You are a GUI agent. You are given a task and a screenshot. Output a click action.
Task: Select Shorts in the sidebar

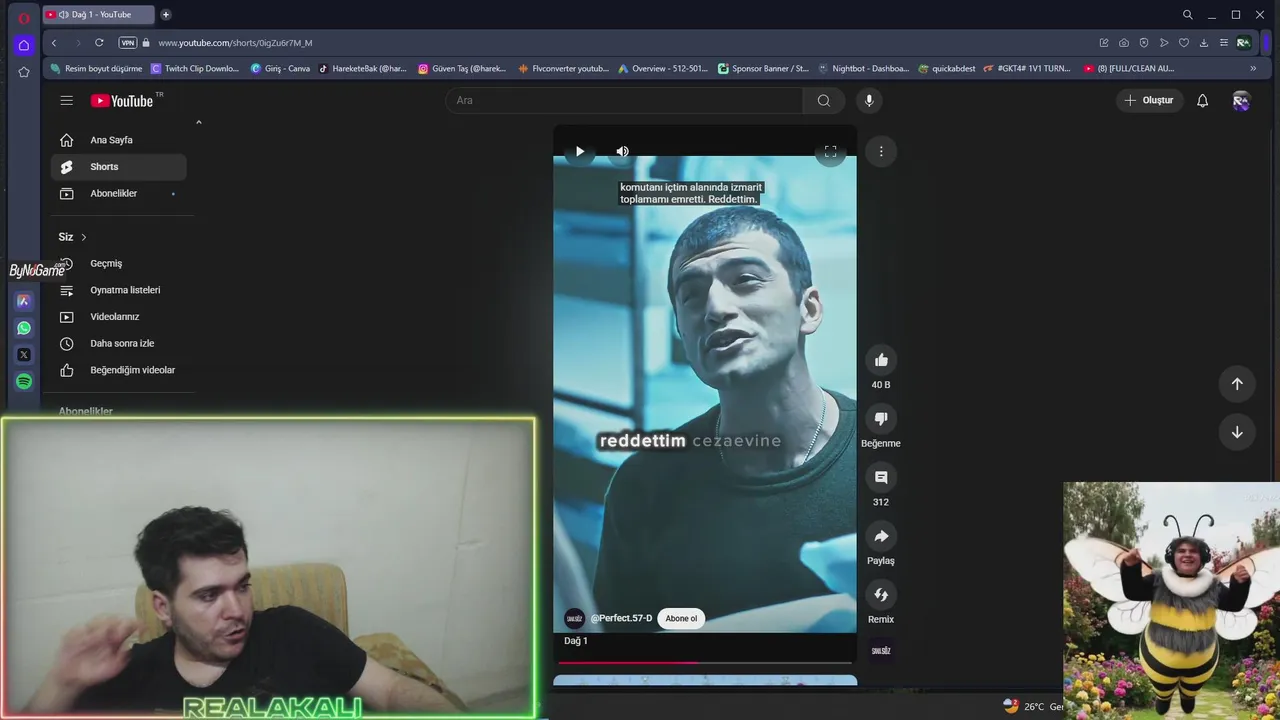point(119,167)
